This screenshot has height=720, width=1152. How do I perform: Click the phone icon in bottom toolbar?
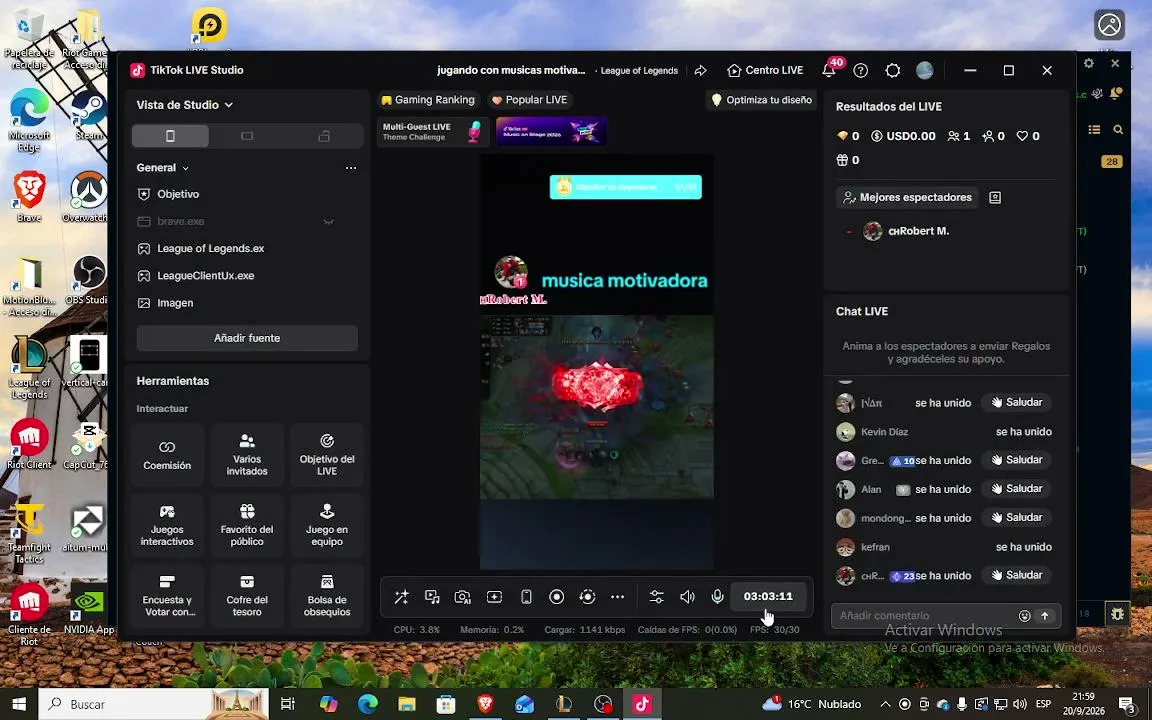[526, 597]
